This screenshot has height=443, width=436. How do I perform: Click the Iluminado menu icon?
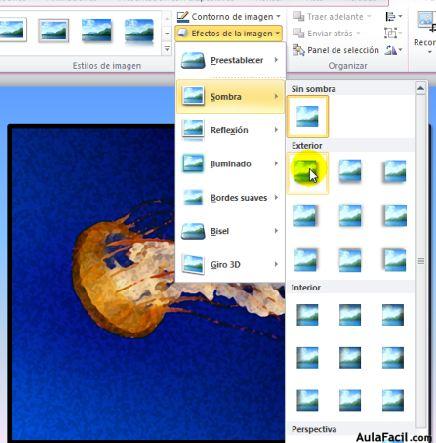click(193, 163)
